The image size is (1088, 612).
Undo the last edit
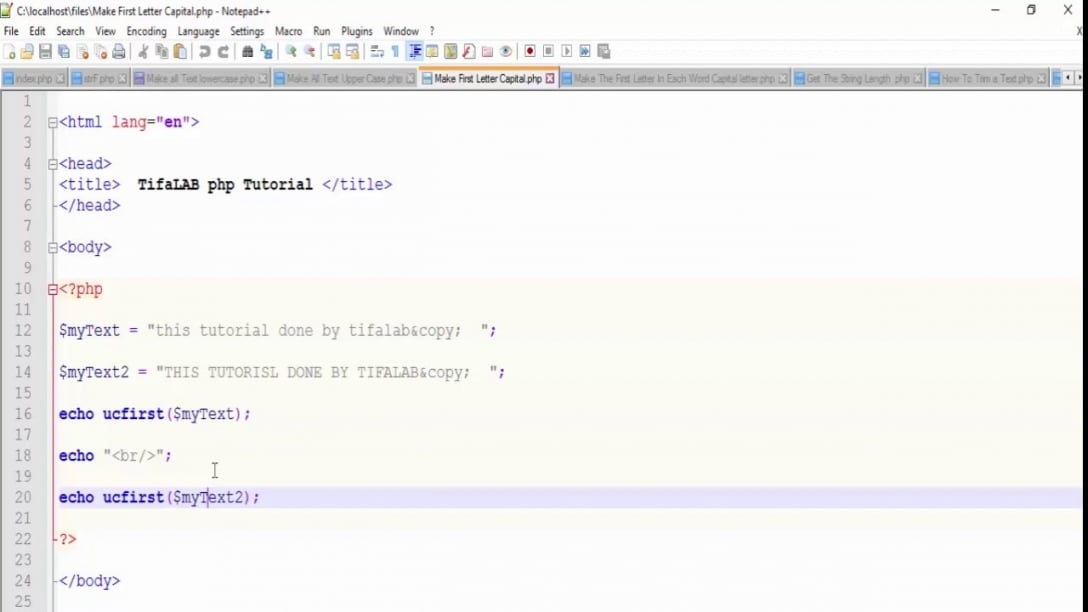[205, 51]
